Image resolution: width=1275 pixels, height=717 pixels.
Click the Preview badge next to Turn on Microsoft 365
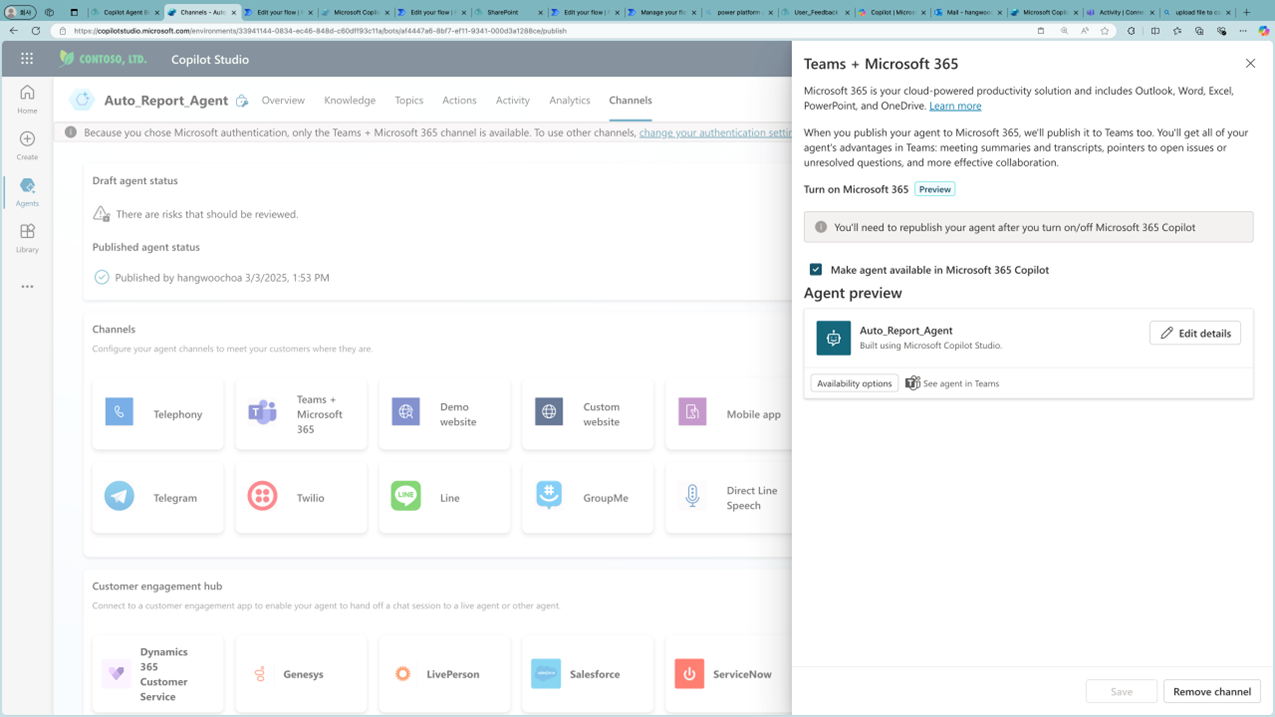[x=935, y=189]
